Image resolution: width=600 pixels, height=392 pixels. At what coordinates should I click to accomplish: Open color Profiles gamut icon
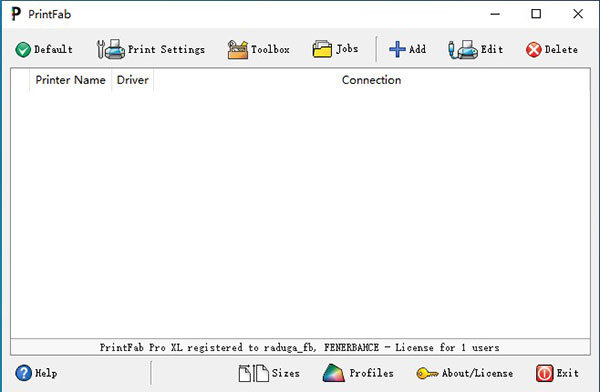[x=333, y=373]
